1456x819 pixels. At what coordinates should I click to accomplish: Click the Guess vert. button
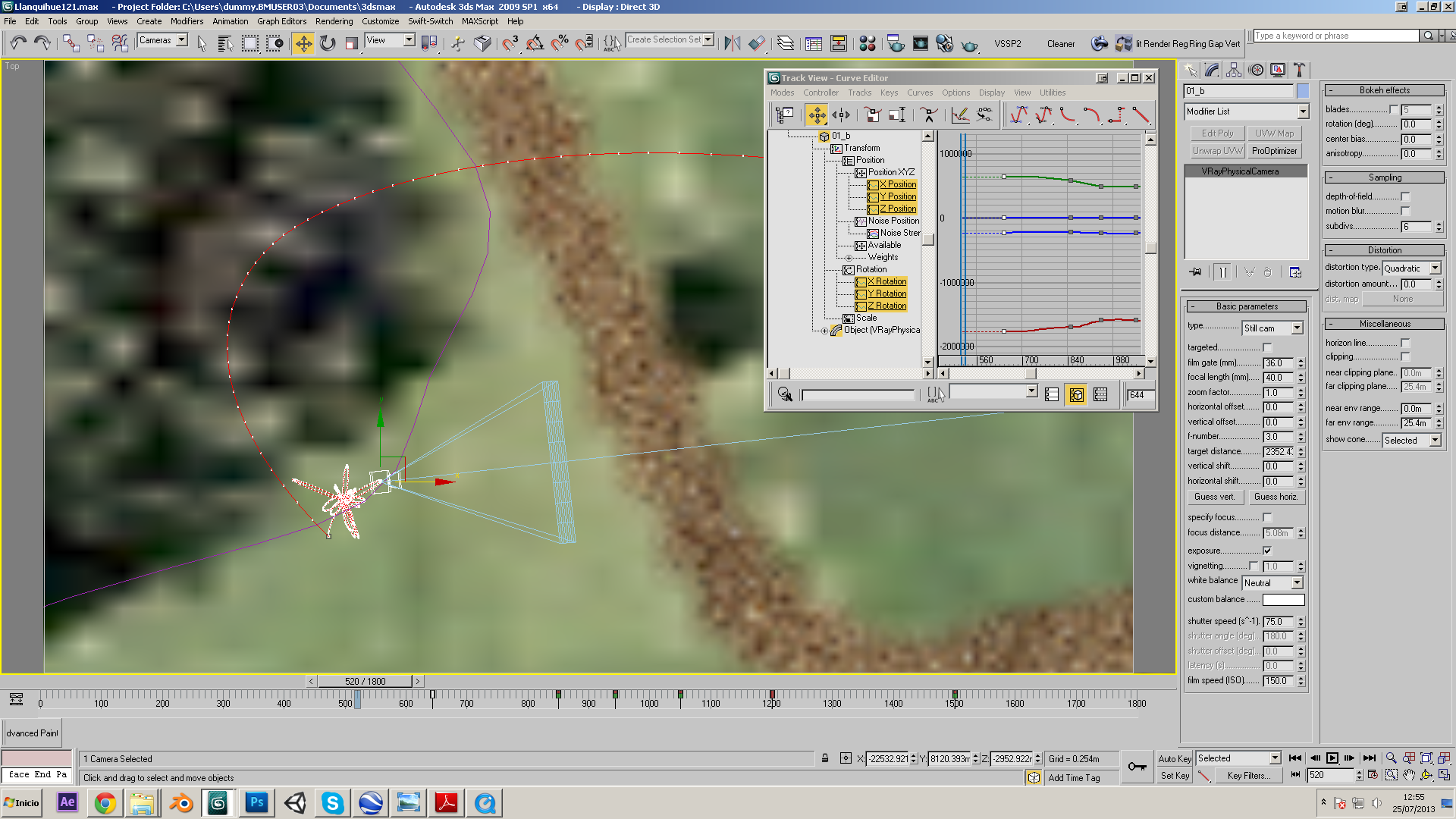click(x=1214, y=497)
